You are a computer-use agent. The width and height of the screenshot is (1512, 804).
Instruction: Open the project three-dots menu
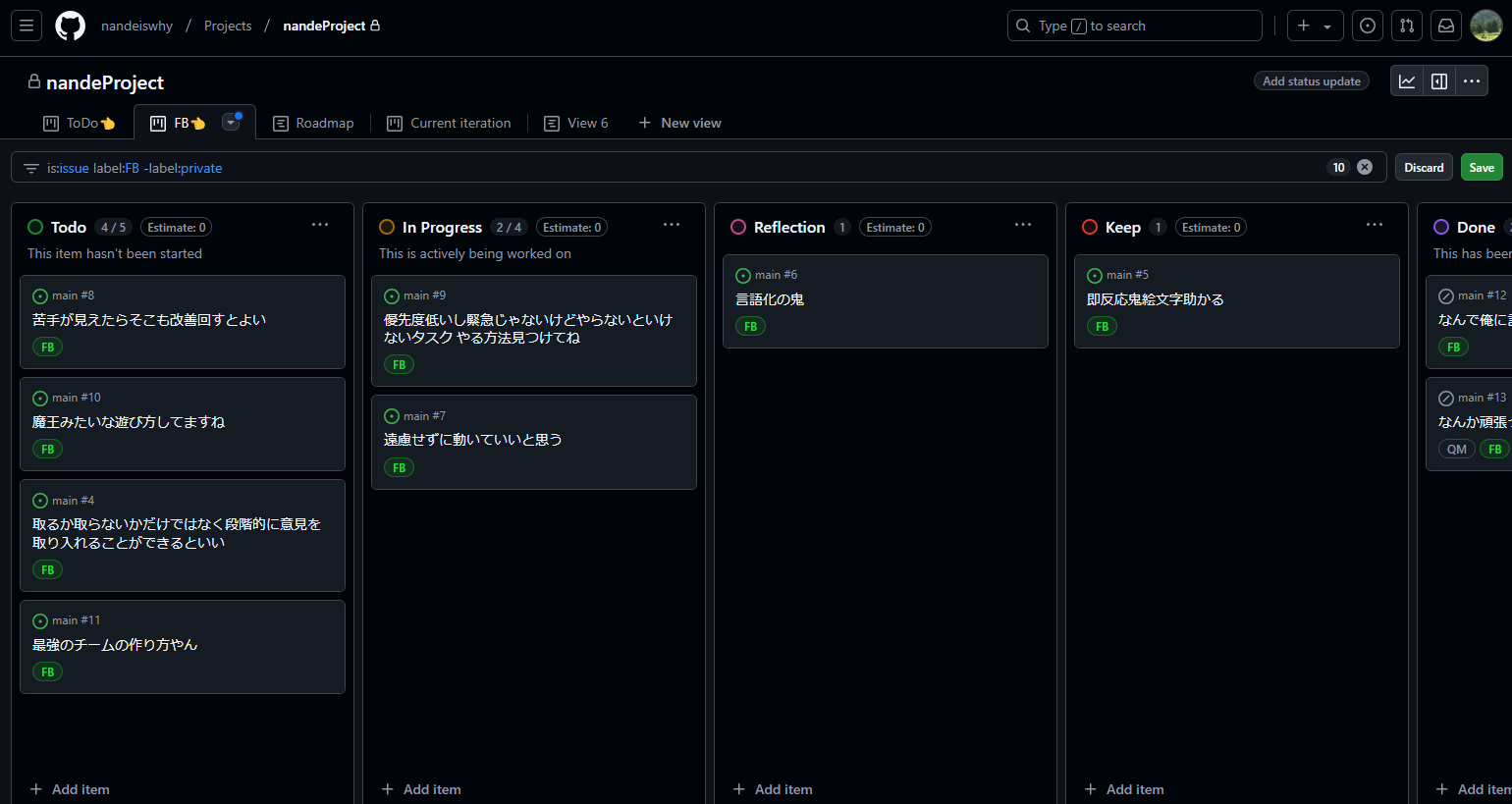point(1472,81)
